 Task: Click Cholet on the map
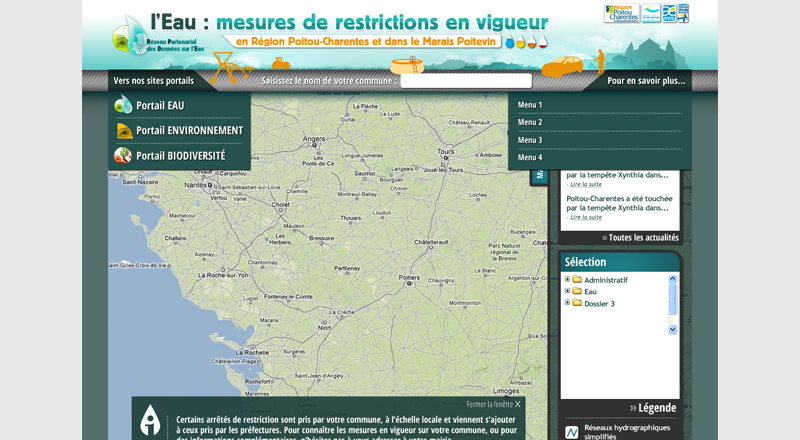[280, 205]
